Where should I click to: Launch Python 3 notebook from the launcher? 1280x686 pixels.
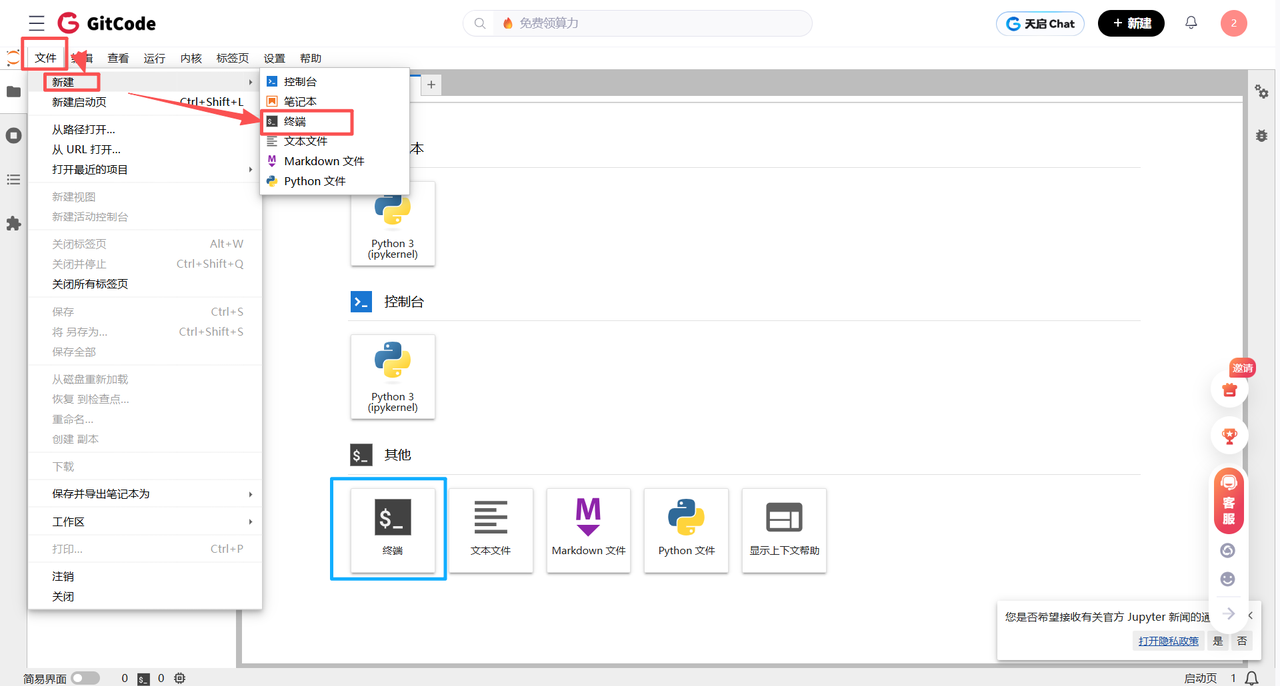(x=393, y=223)
